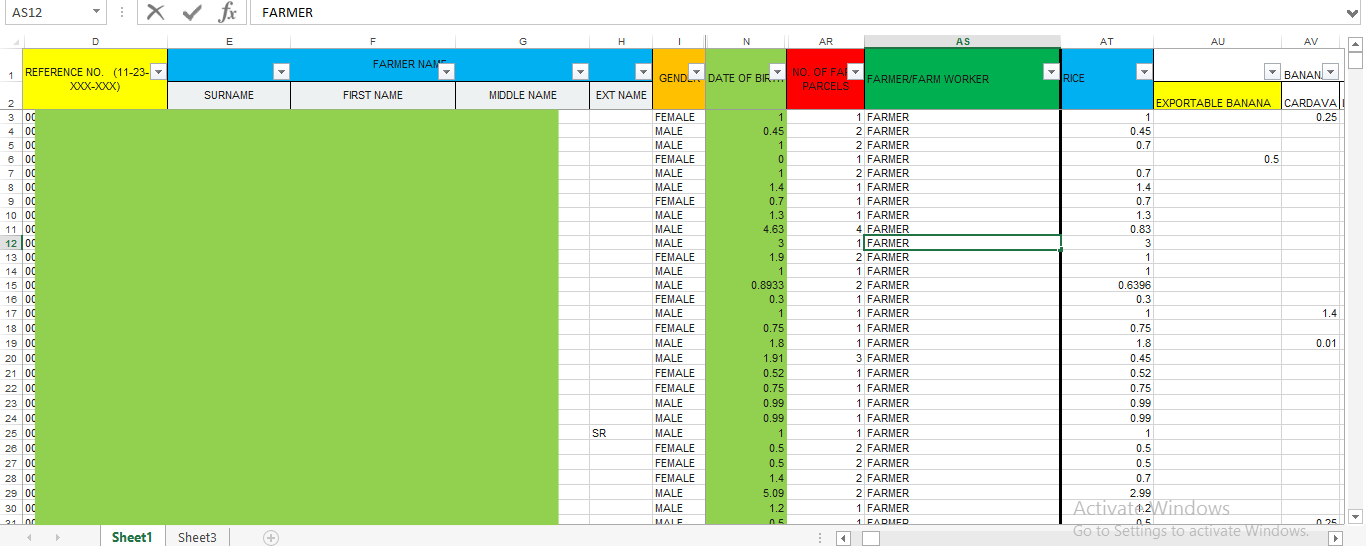Viewport: 1366px width, 546px height.
Task: Select column AS header
Action: 962,42
